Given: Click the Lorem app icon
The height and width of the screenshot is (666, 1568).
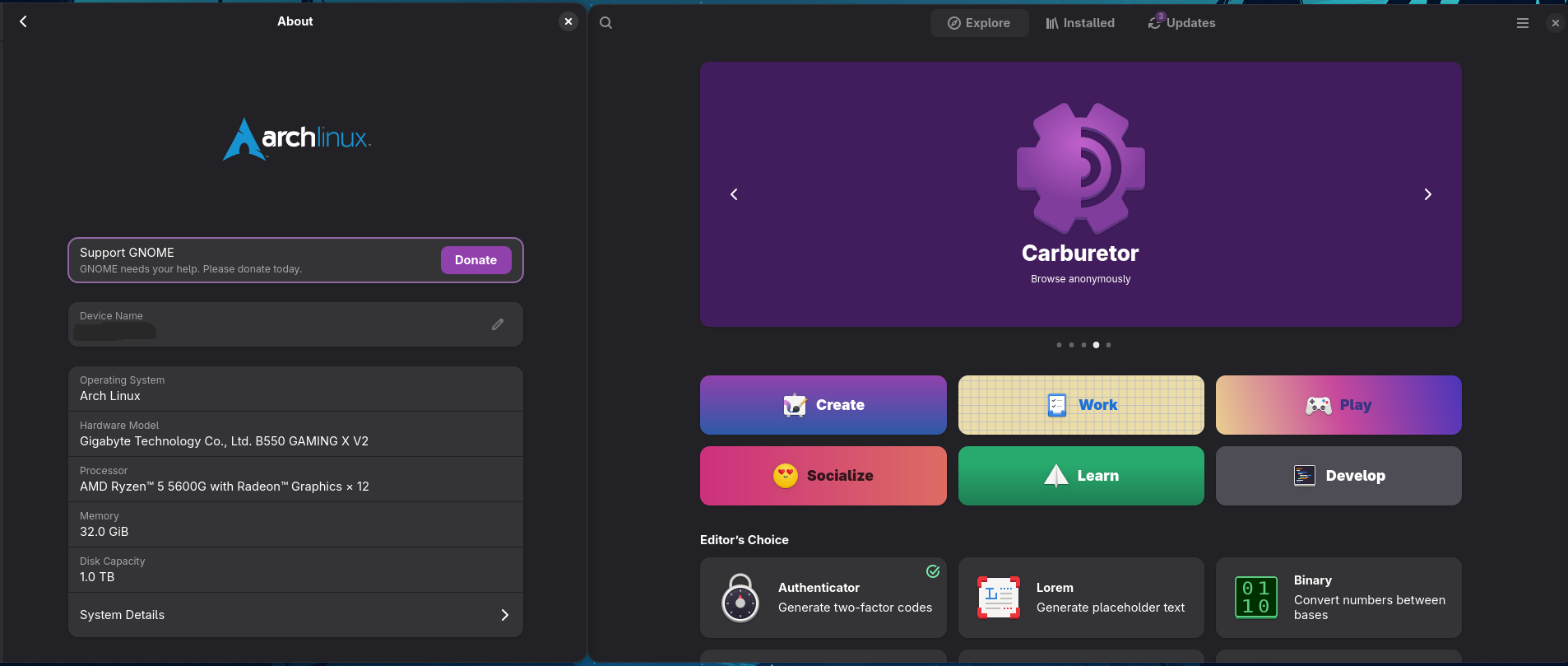Looking at the screenshot, I should pyautogui.click(x=999, y=598).
